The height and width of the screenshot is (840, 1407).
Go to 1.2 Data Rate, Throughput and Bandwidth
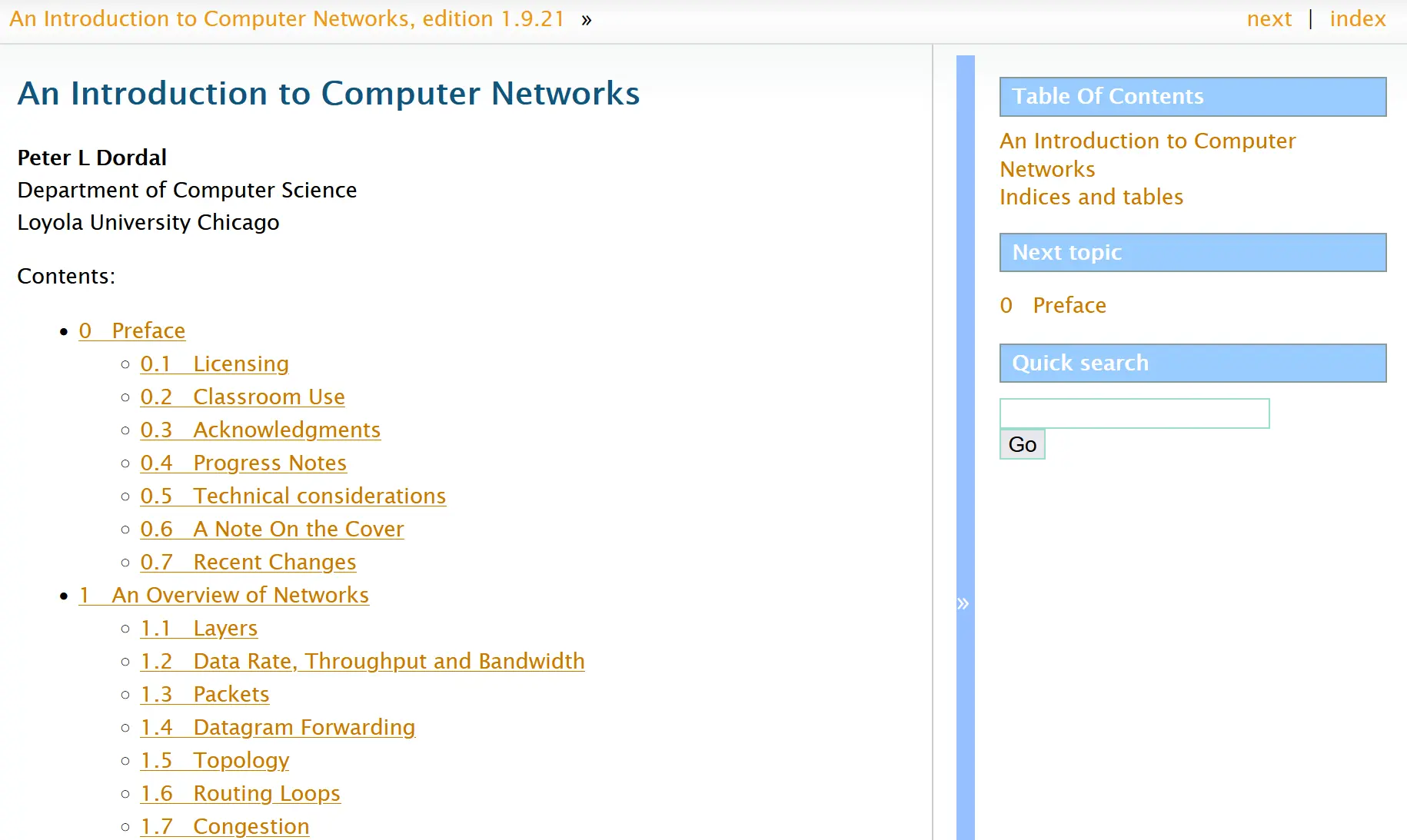pyautogui.click(x=362, y=661)
